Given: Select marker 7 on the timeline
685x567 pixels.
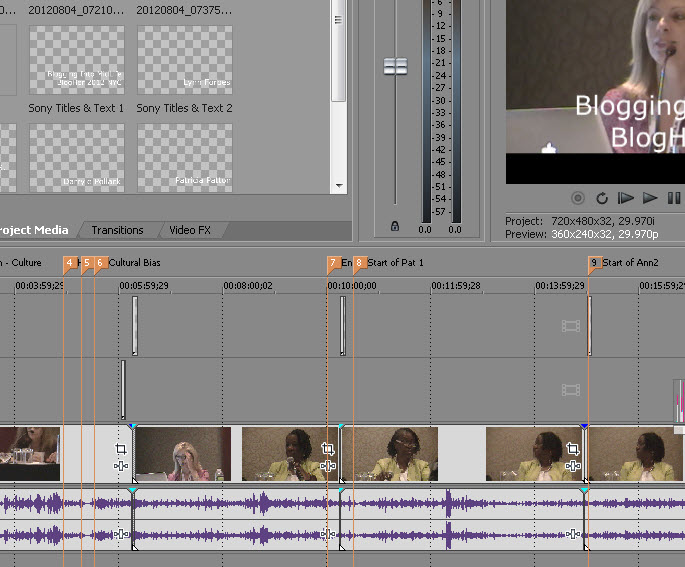Looking at the screenshot, I should [x=333, y=263].
